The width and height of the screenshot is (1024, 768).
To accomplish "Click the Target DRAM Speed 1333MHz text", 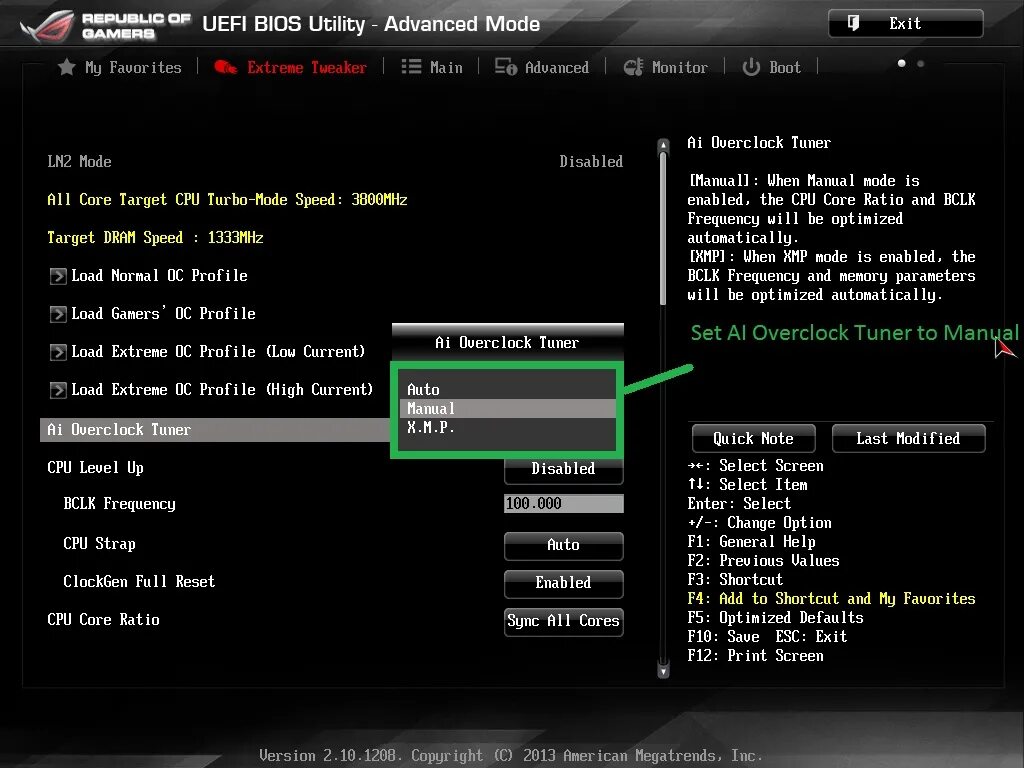I will [x=155, y=237].
